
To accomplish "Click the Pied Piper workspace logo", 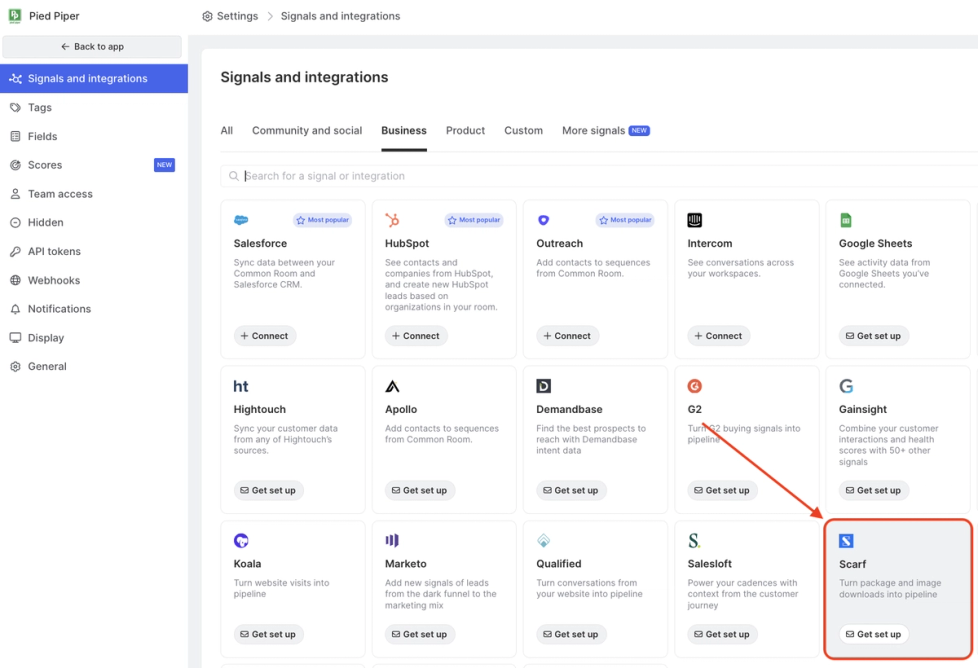I will pos(15,16).
